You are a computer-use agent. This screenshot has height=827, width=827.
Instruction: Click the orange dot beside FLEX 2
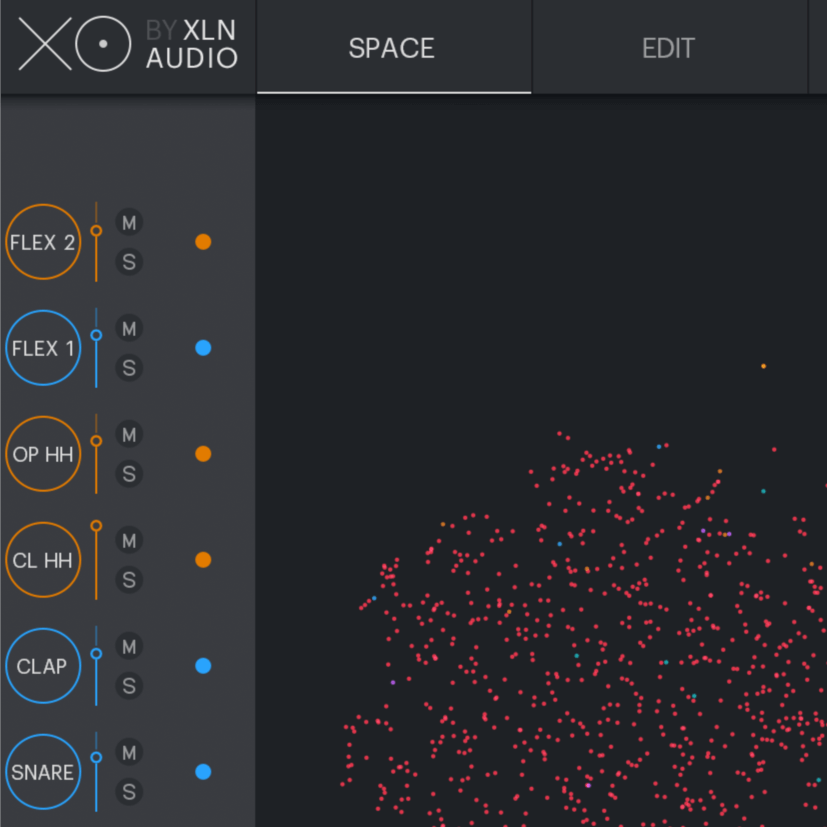(x=203, y=242)
